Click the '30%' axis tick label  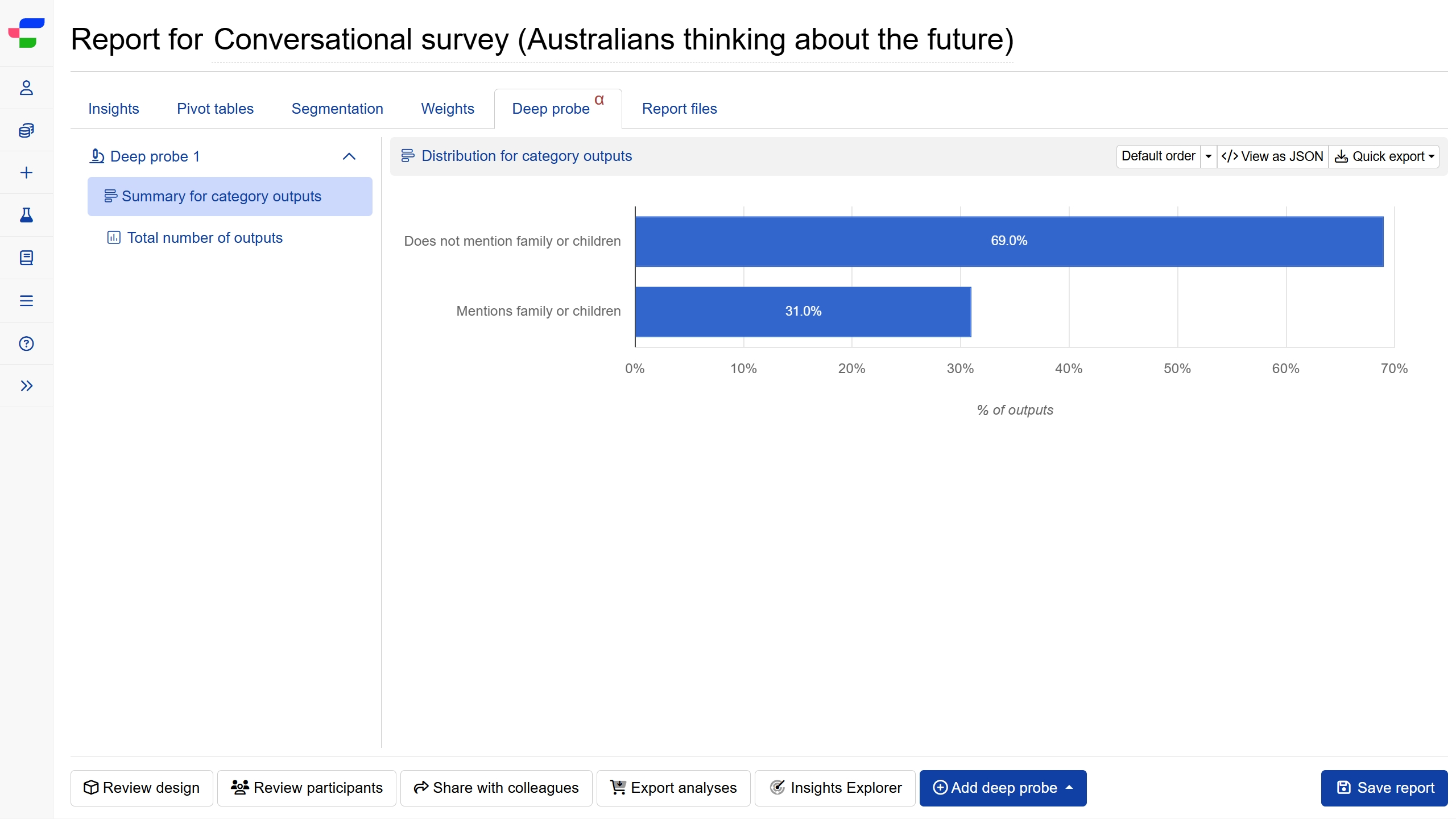pyautogui.click(x=960, y=369)
